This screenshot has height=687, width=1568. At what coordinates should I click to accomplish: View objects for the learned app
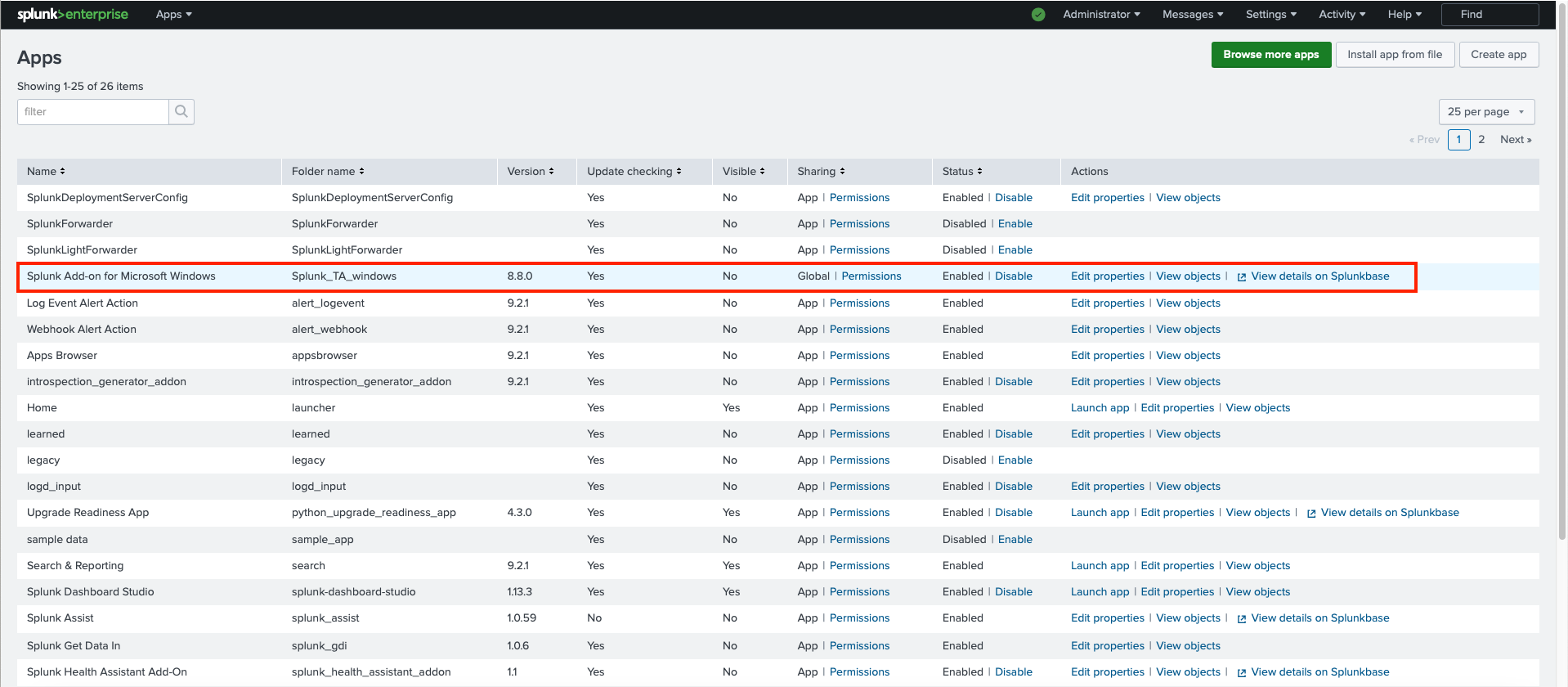1188,433
